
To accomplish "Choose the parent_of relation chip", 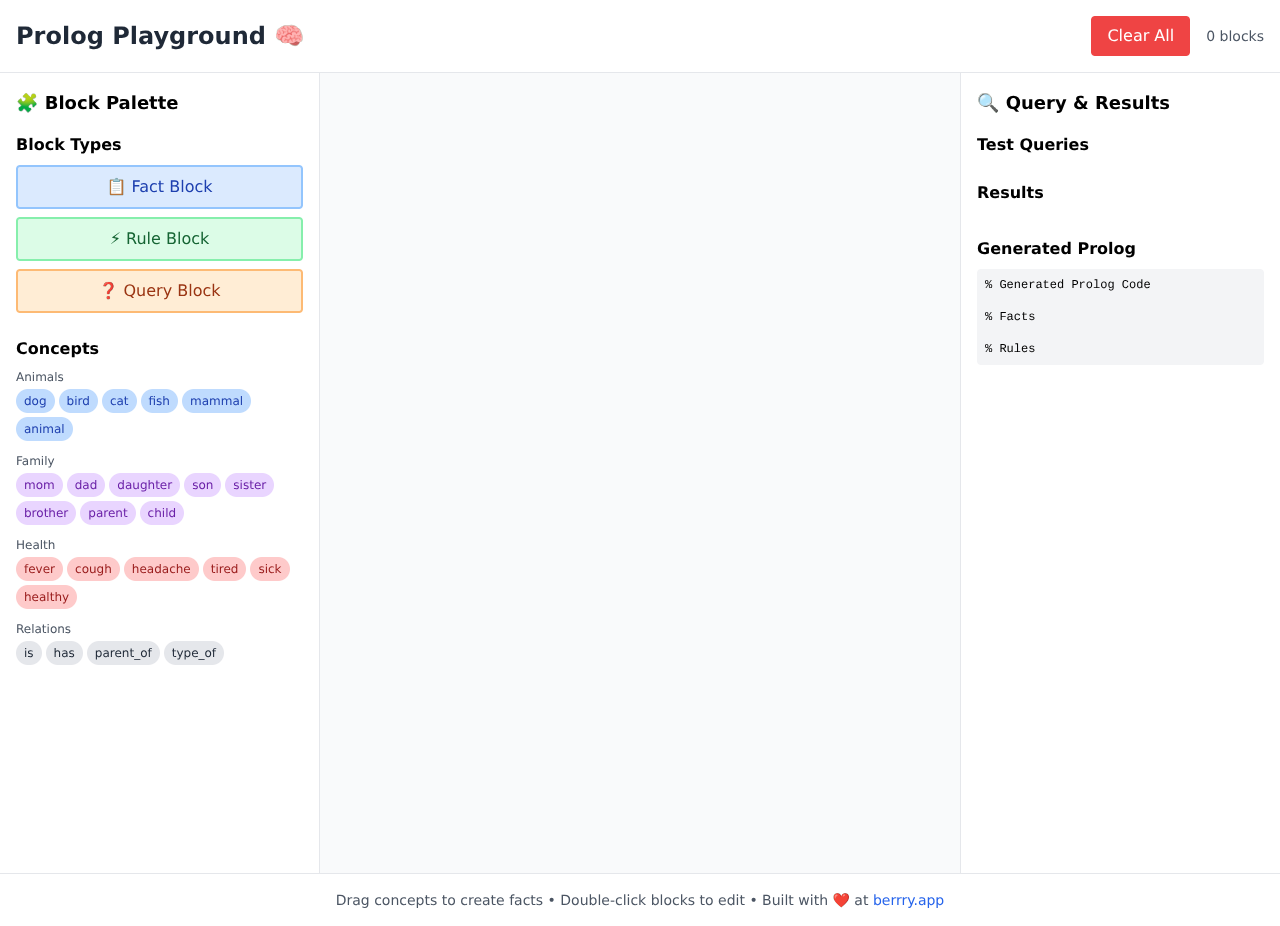I will [x=123, y=653].
